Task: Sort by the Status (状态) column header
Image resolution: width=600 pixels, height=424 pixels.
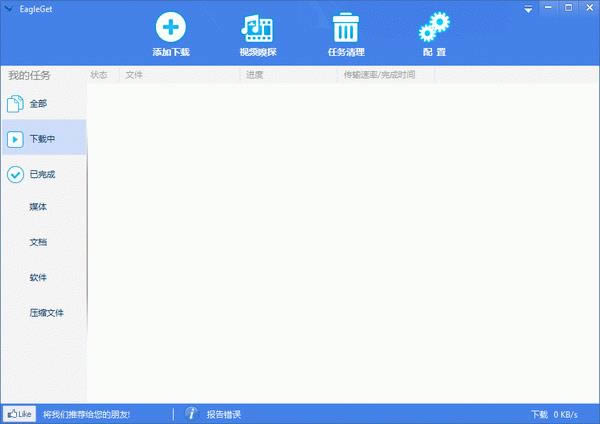Action: point(99,75)
